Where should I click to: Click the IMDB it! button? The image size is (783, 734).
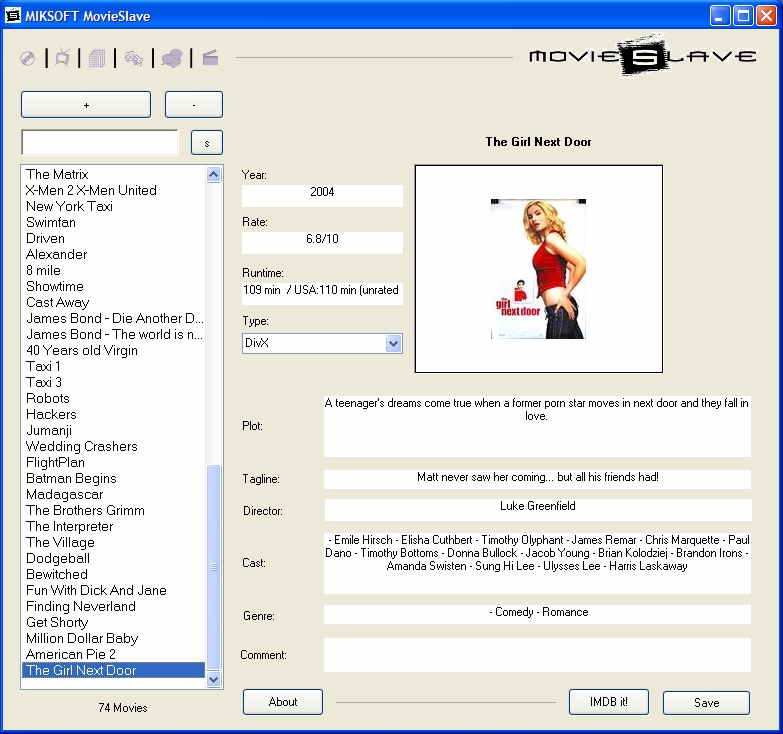tap(609, 702)
